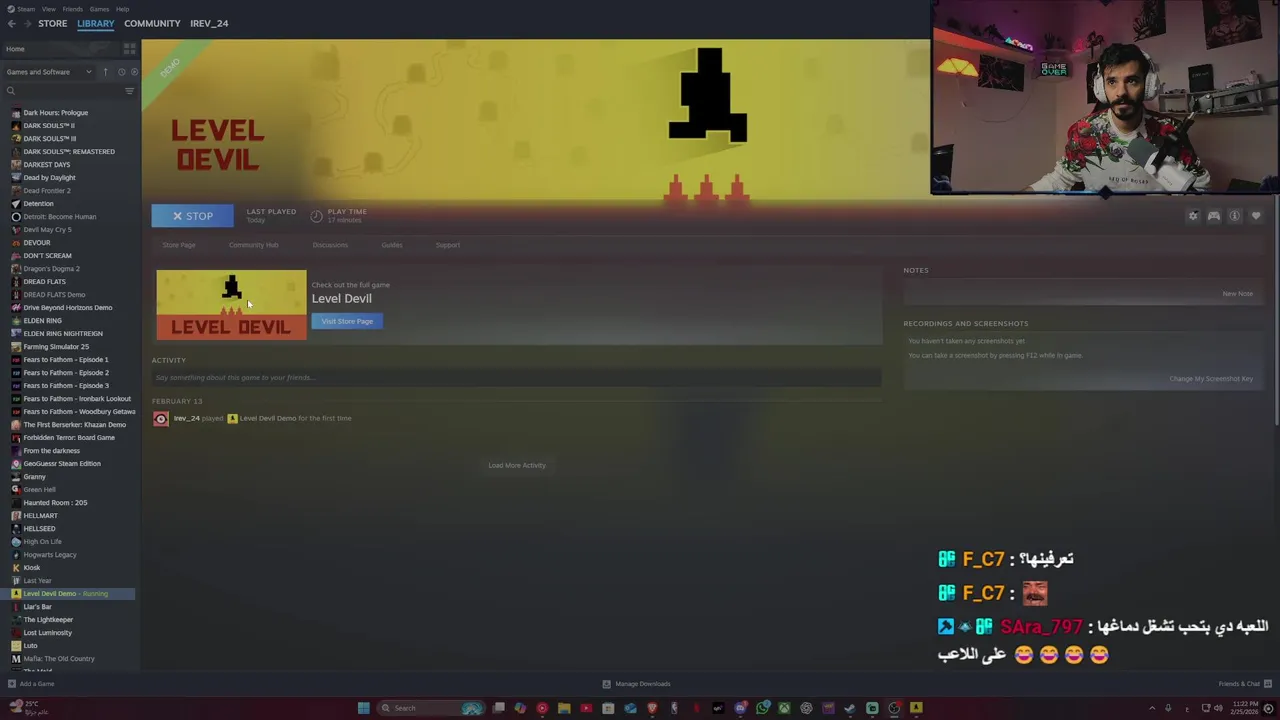Open WhatsApp from taskbar
The image size is (1280, 720).
(x=762, y=708)
